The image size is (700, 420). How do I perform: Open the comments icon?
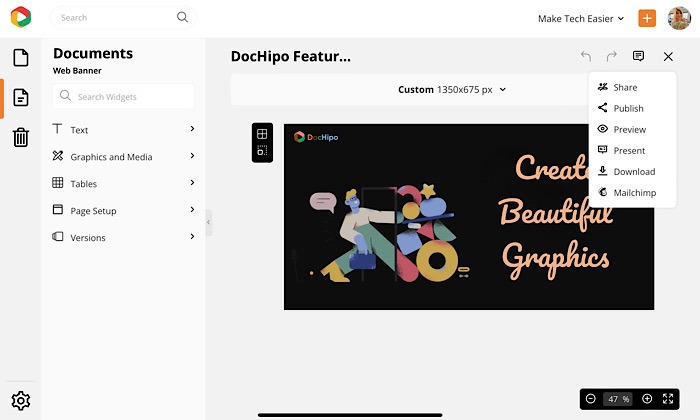click(639, 57)
